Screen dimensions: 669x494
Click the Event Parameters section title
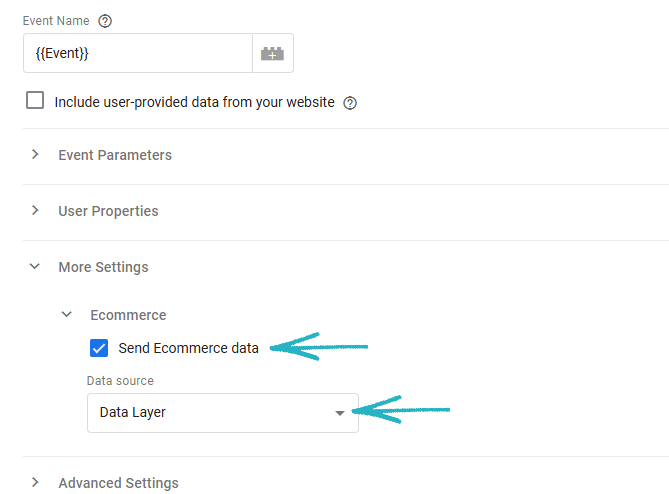(115, 155)
